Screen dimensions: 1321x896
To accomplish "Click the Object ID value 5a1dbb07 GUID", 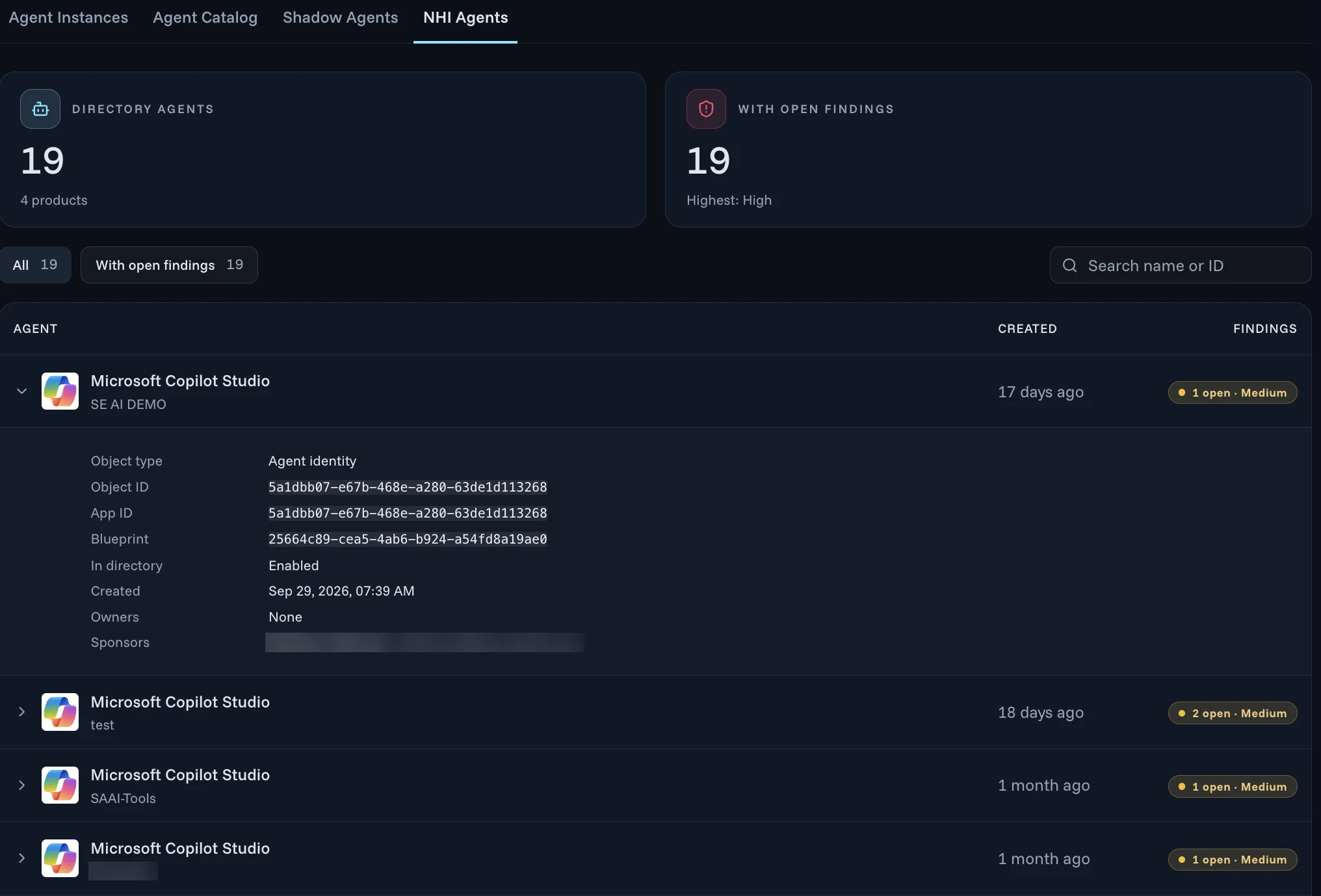I will [408, 487].
